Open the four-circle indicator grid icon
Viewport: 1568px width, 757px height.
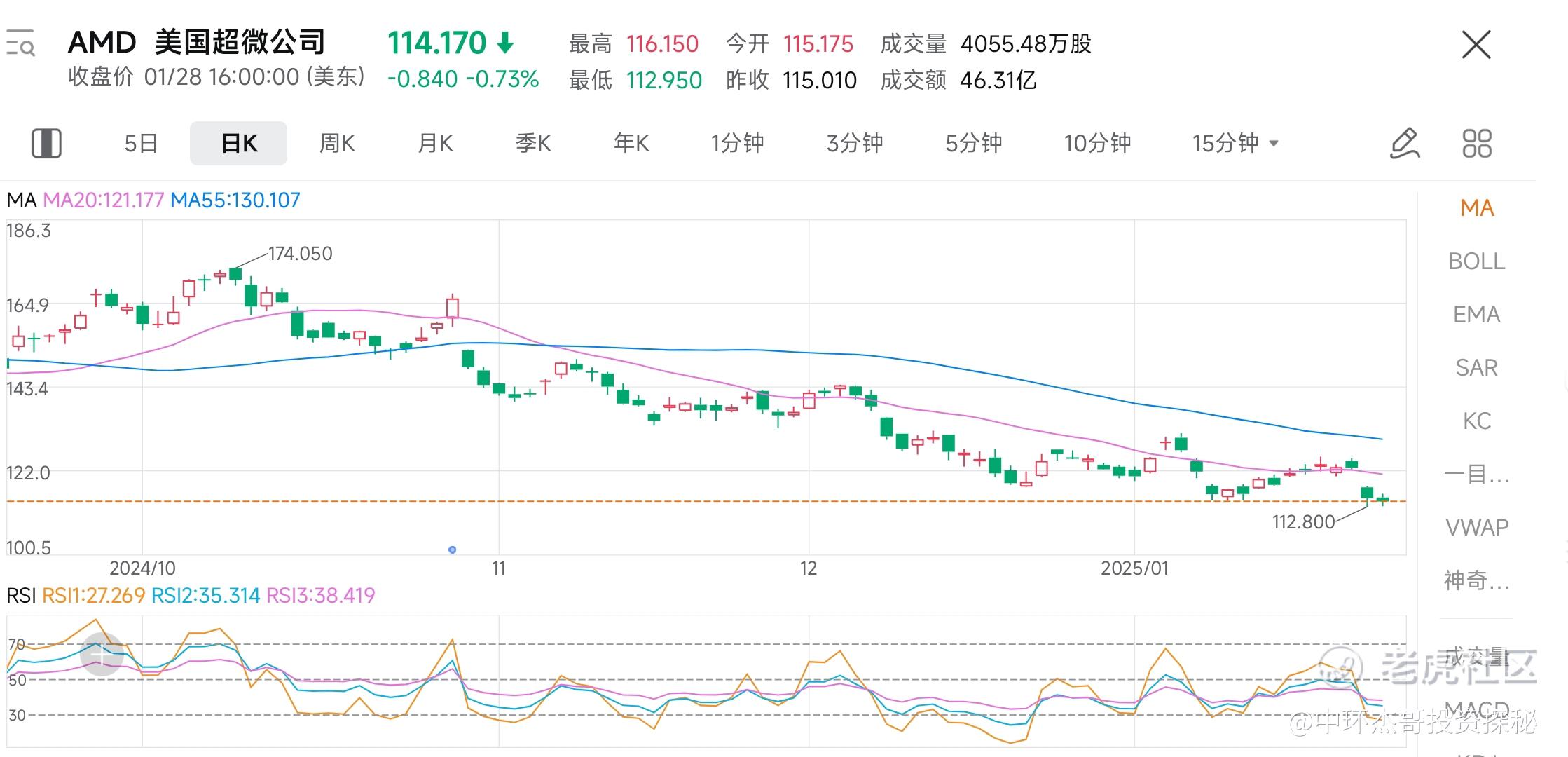click(x=1477, y=143)
